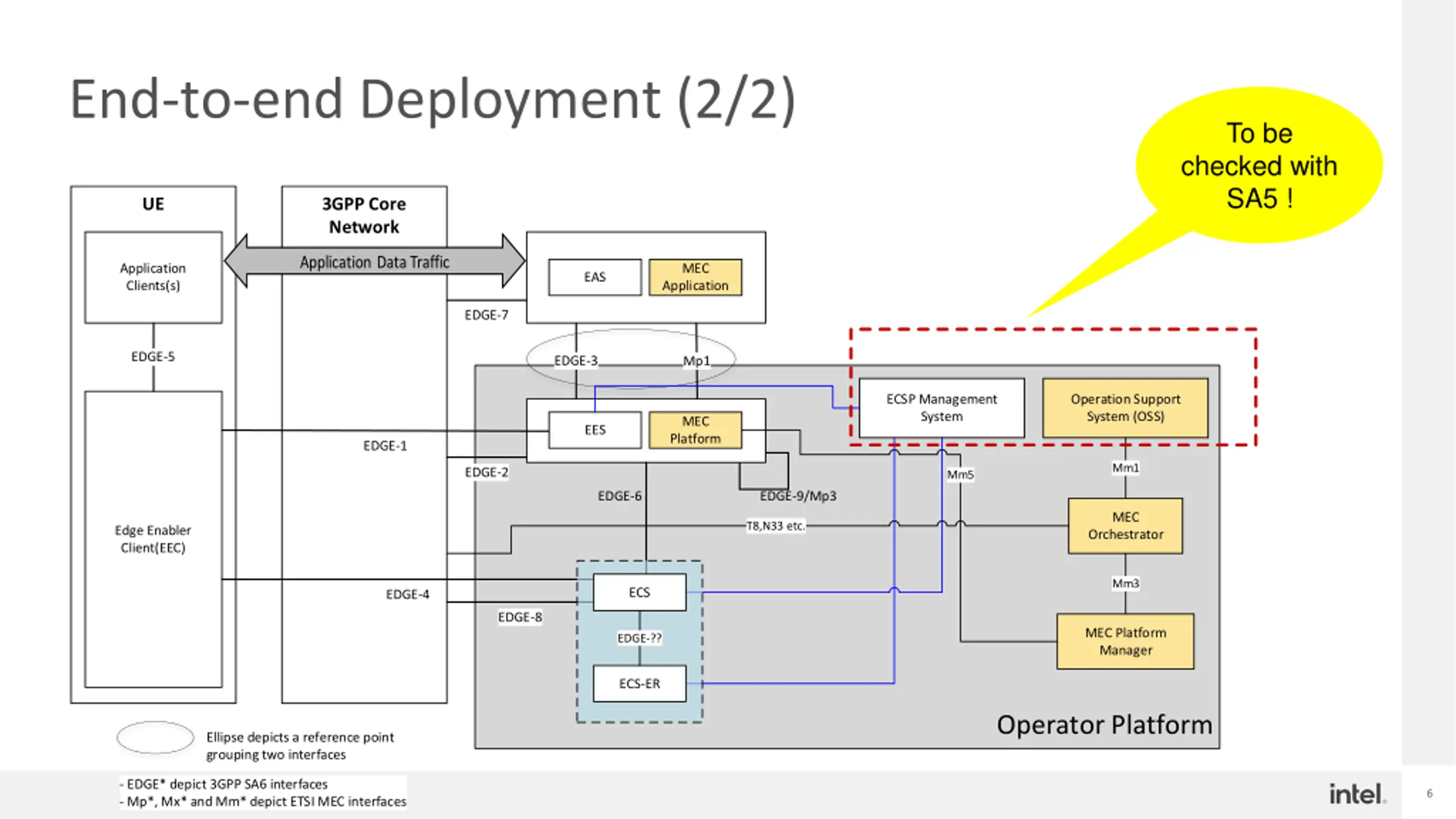Click the EDGE-?? interface label
The height and width of the screenshot is (819, 1456).
[639, 638]
